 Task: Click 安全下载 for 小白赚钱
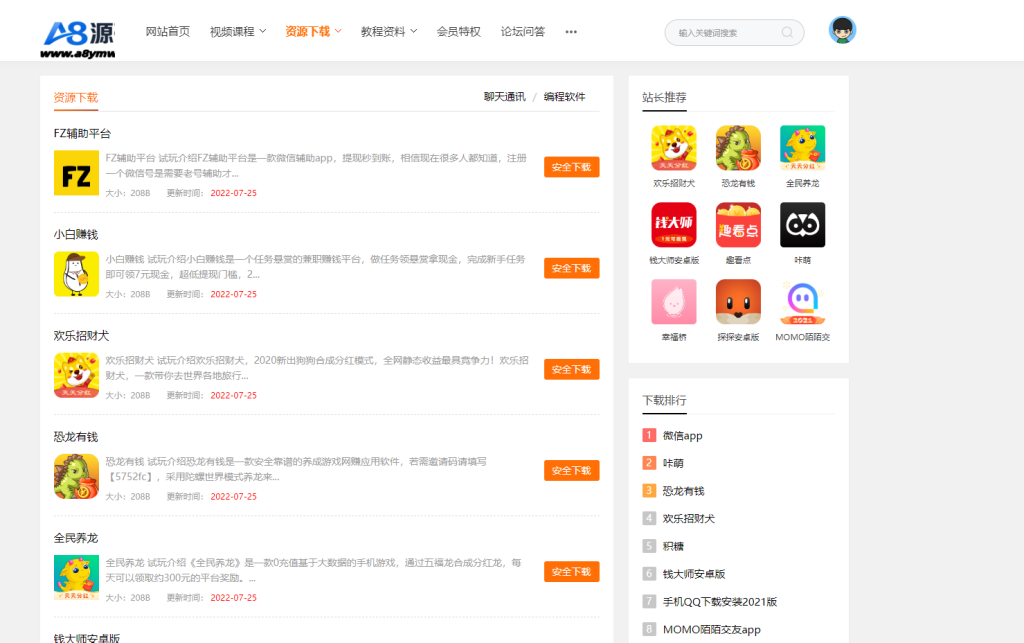click(x=571, y=268)
